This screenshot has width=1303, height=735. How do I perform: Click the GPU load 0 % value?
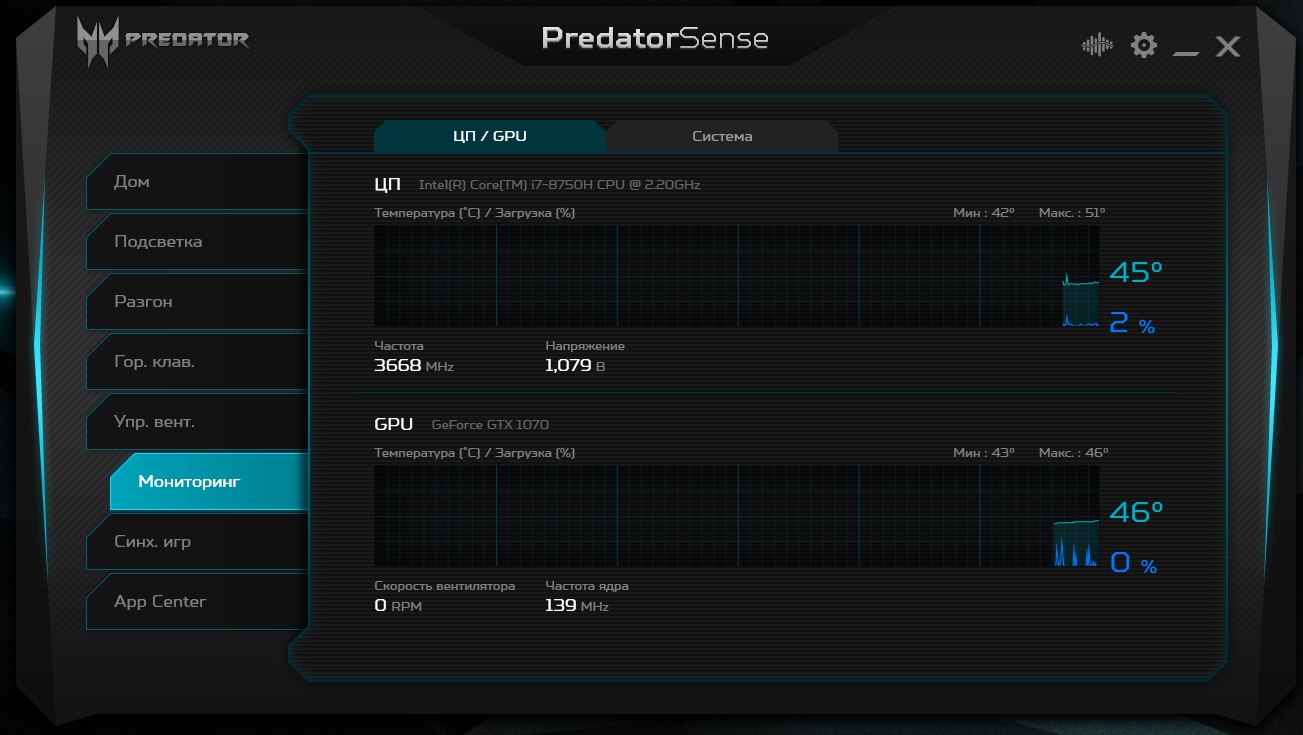click(x=1133, y=563)
